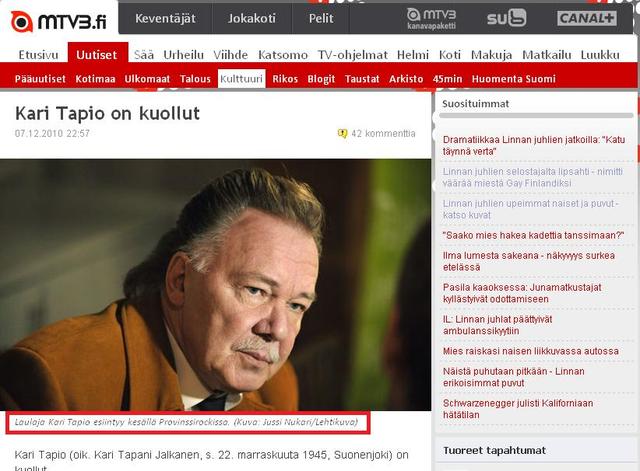This screenshot has width=640, height=471.
Task: Click the Kari Tapio on kuollut headline
Action: pyautogui.click(x=107, y=113)
